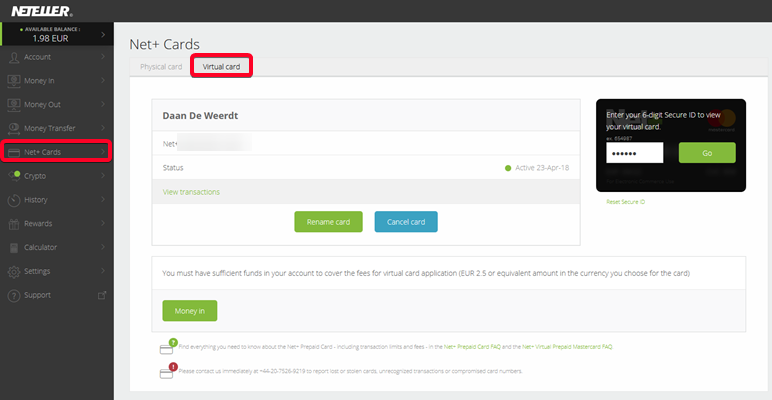
Task: Click the Settings gear icon in sidebar
Action: 14,271
